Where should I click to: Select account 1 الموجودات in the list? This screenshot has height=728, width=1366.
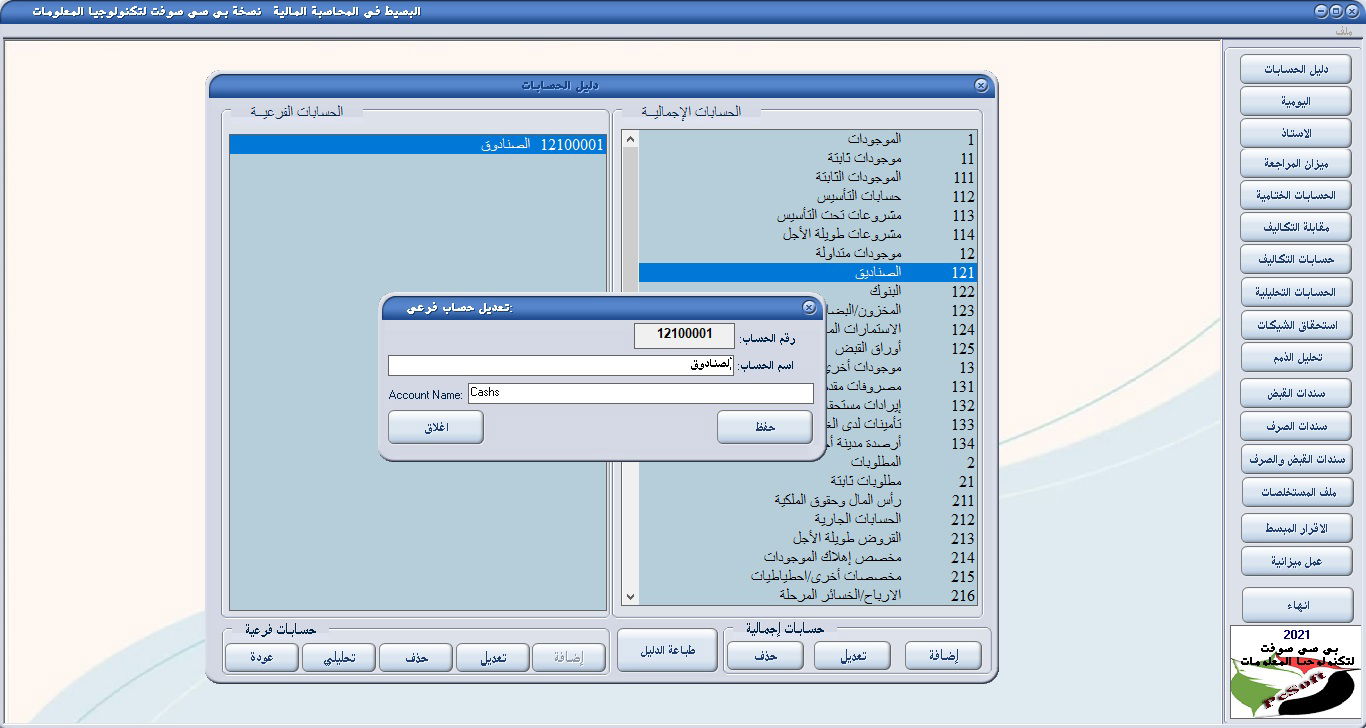806,139
